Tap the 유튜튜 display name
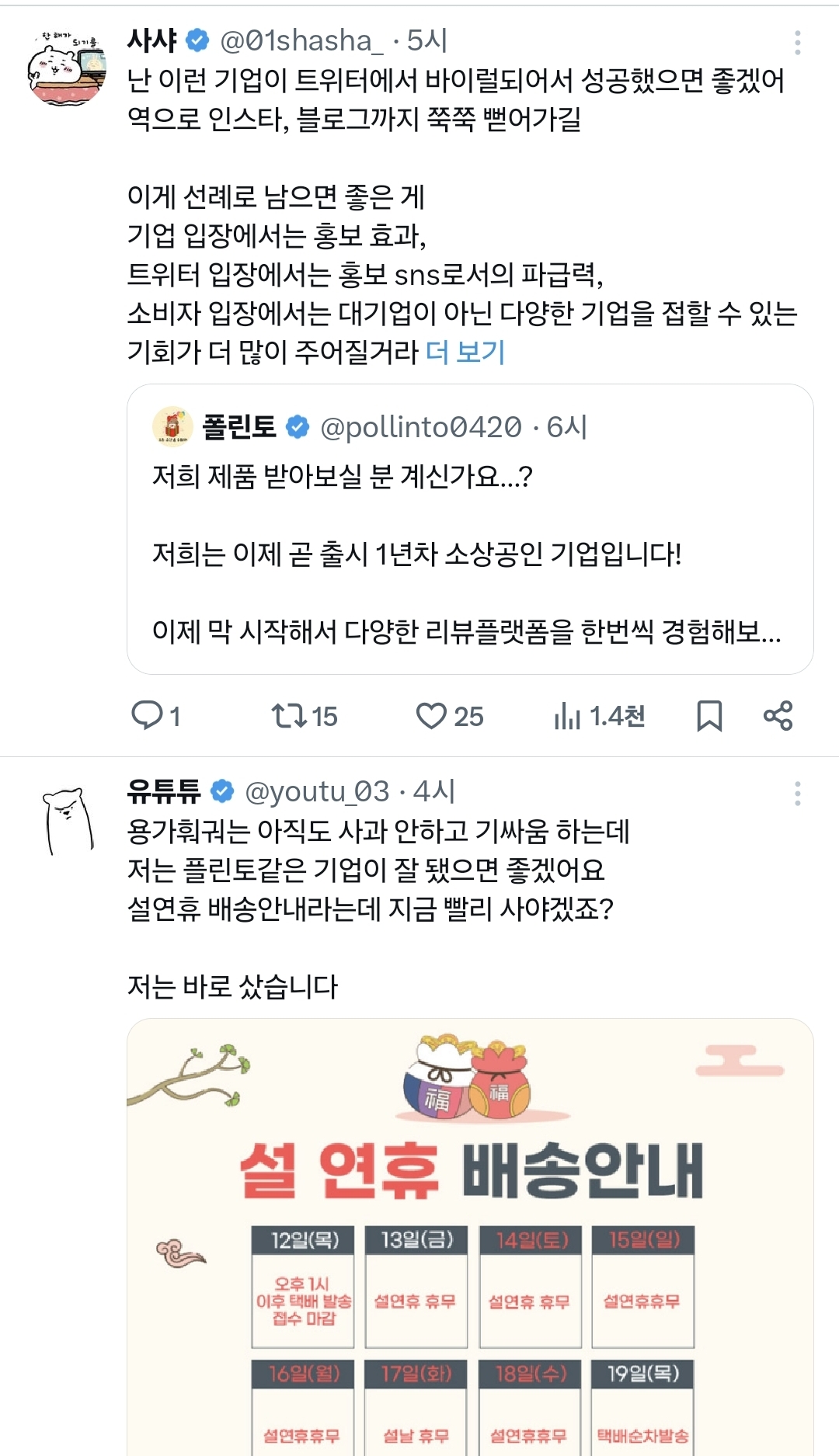Viewport: 839px width, 1456px height. (x=164, y=791)
